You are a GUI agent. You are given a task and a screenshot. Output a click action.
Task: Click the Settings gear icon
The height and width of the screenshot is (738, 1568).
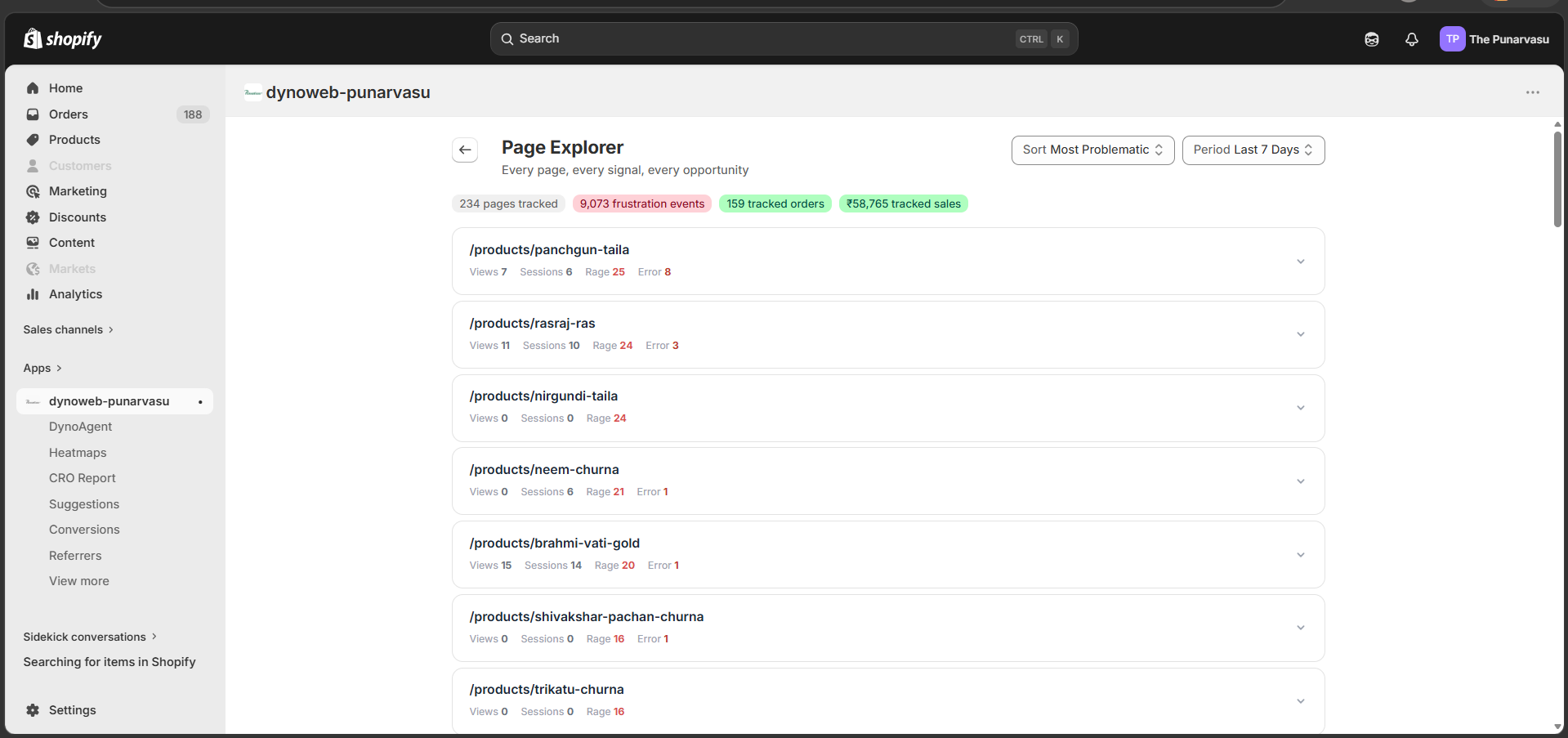(33, 710)
